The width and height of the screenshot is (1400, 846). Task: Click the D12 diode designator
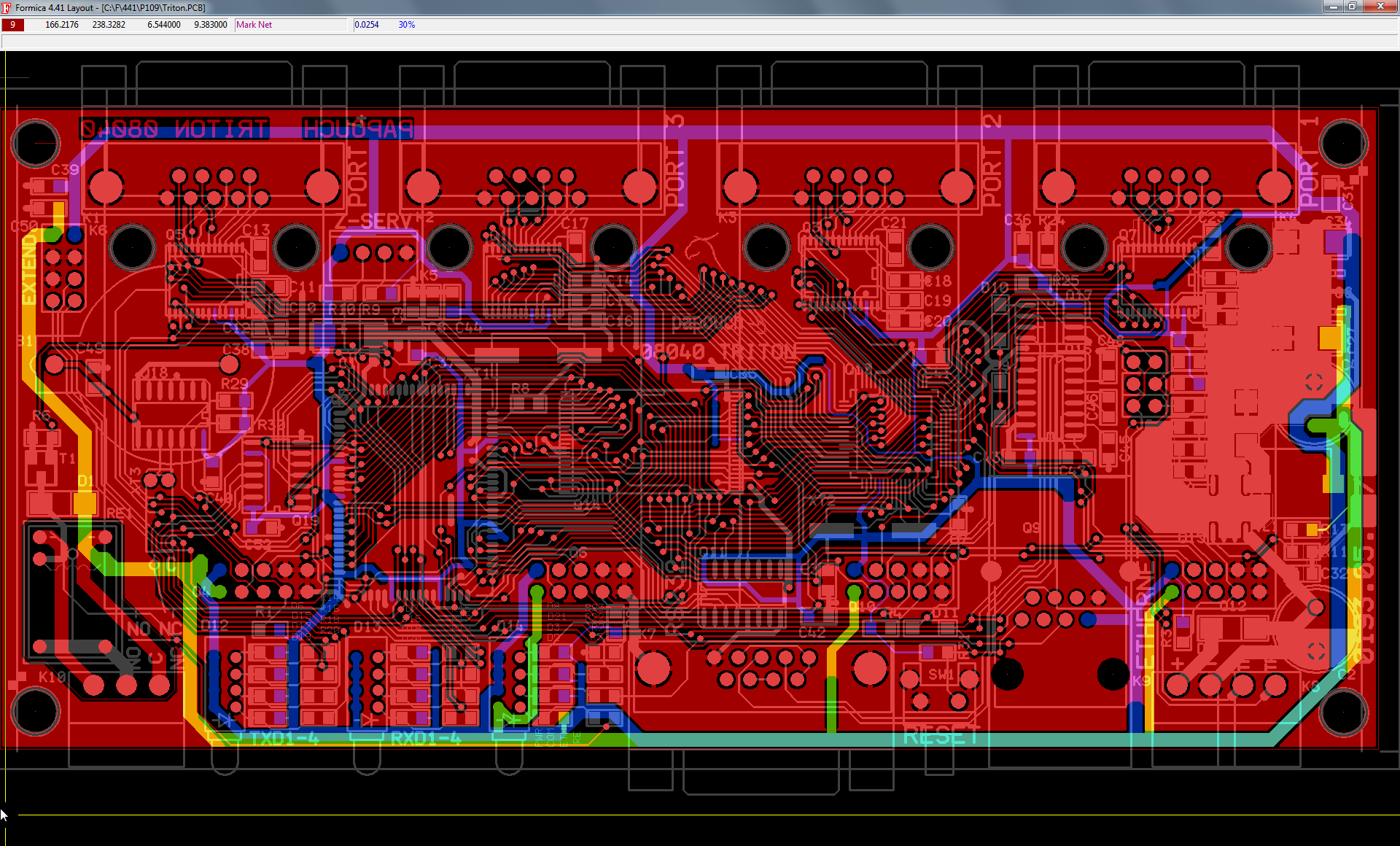pyautogui.click(x=214, y=625)
